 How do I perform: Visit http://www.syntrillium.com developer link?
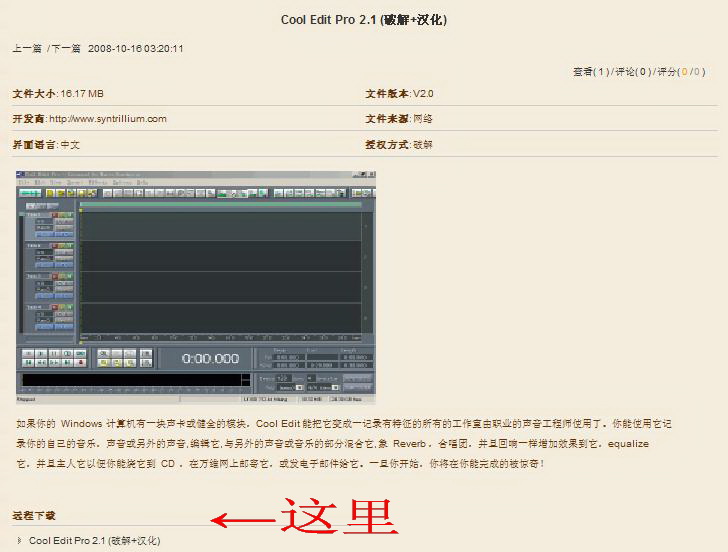point(108,119)
